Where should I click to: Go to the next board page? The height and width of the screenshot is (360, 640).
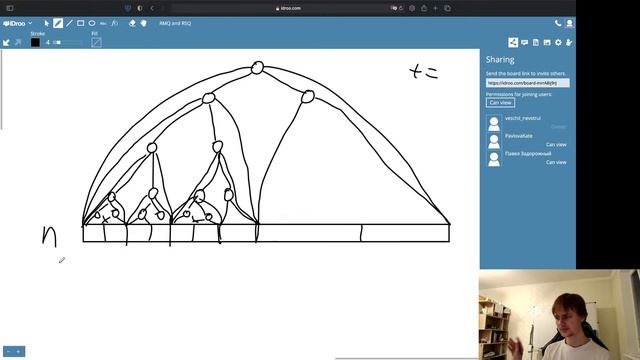19,351
